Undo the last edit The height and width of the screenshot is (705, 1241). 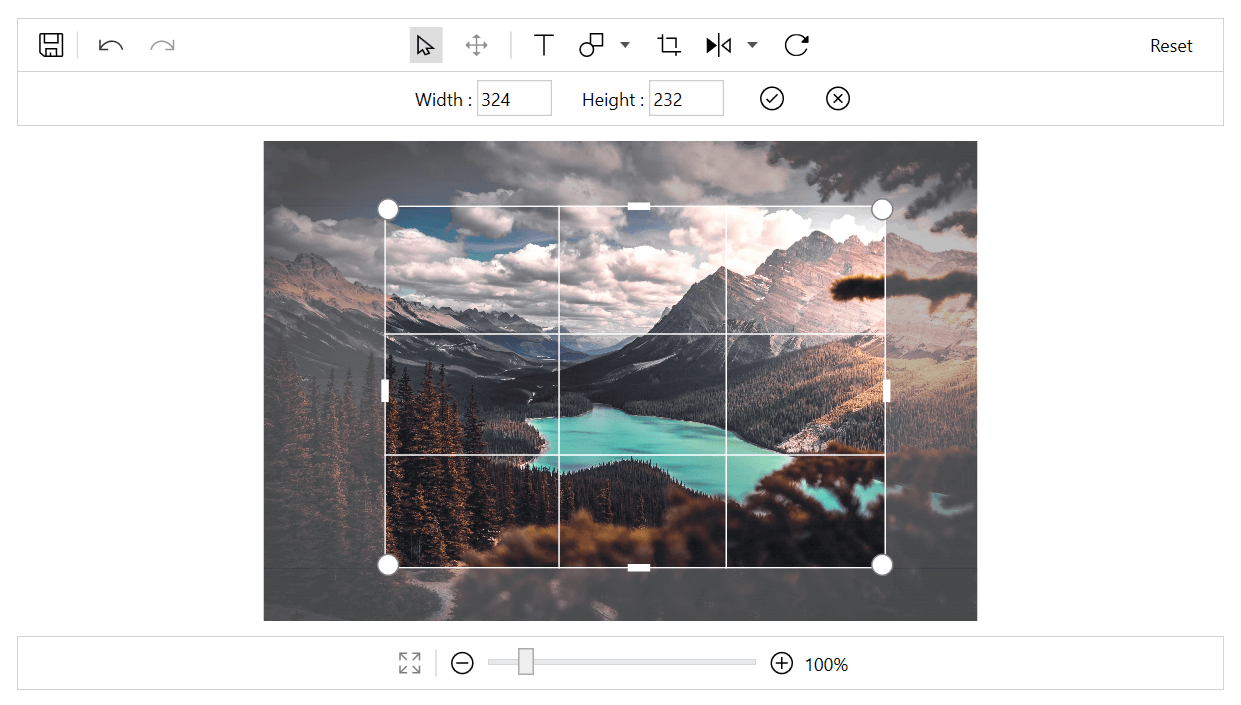(111, 45)
